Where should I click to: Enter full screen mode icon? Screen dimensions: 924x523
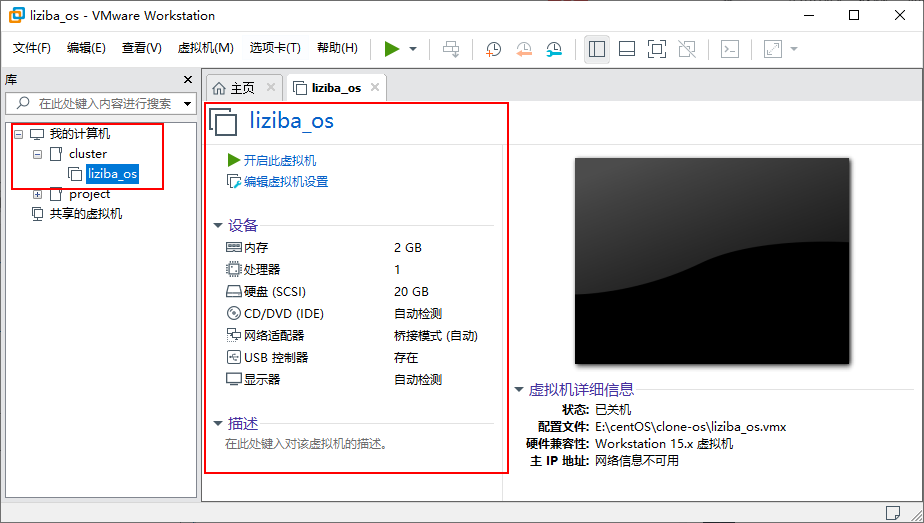click(657, 49)
